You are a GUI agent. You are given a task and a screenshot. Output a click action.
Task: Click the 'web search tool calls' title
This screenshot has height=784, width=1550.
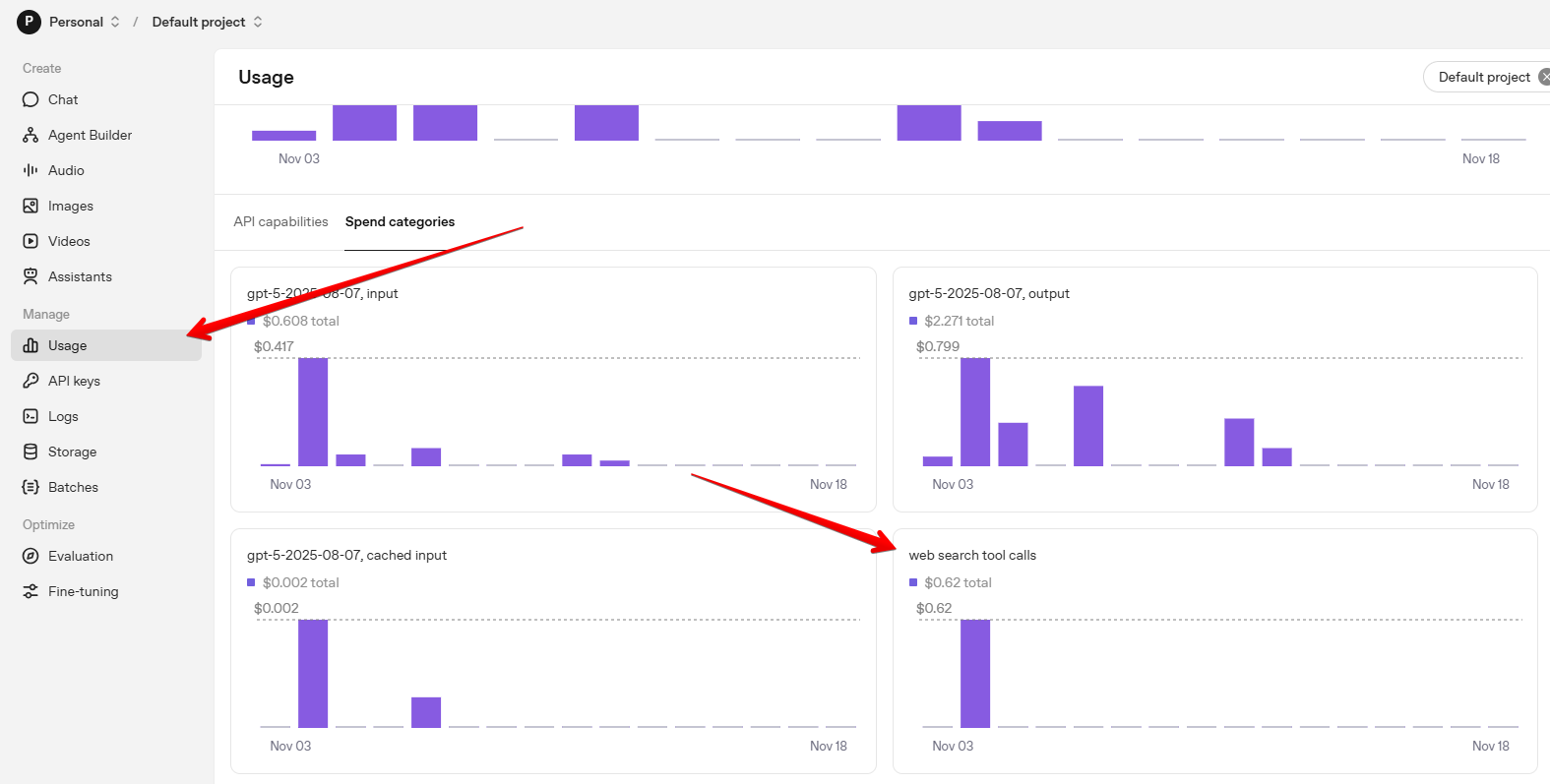972,555
